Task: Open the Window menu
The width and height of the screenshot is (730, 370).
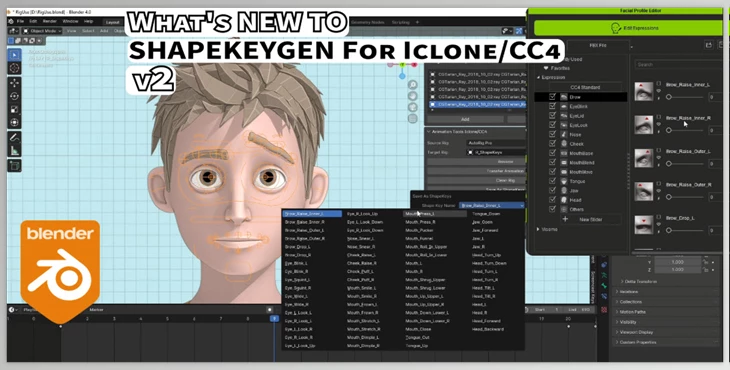Action: point(70,21)
